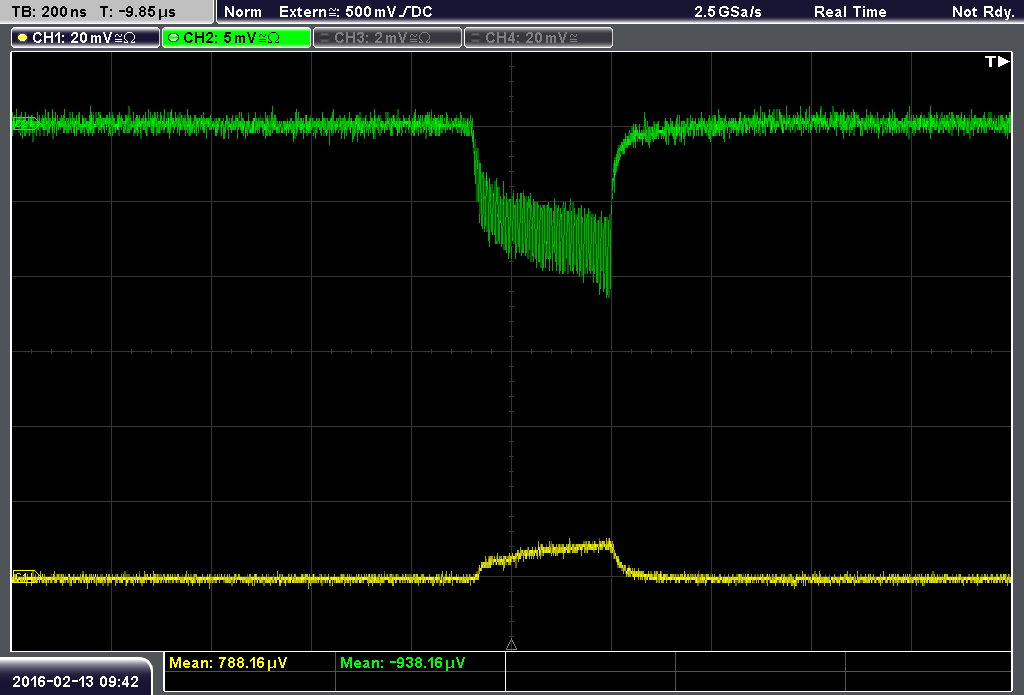Open the Norm trigger mode setting

click(x=243, y=12)
